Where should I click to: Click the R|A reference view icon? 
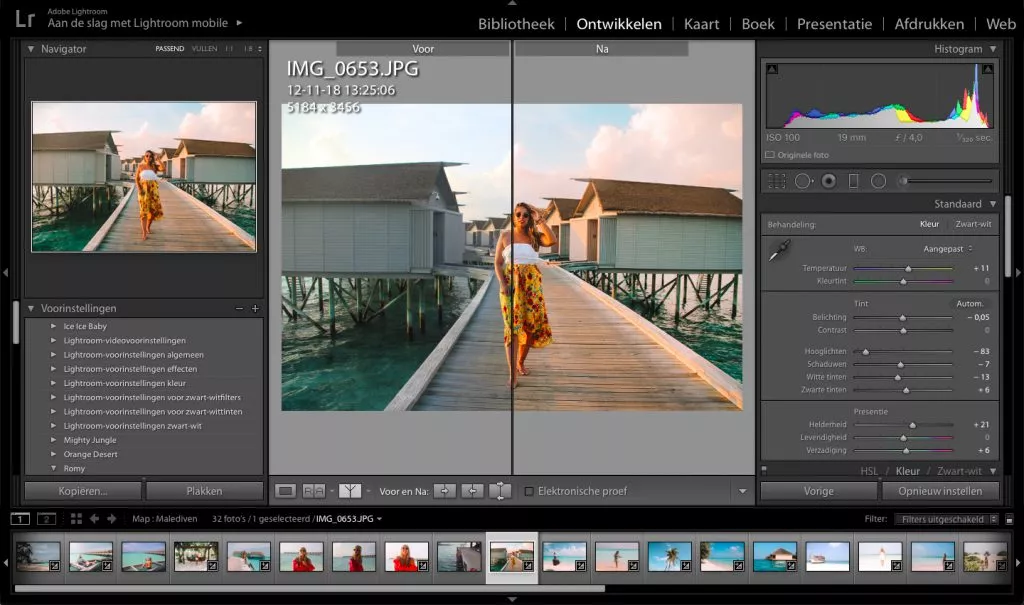tap(313, 491)
